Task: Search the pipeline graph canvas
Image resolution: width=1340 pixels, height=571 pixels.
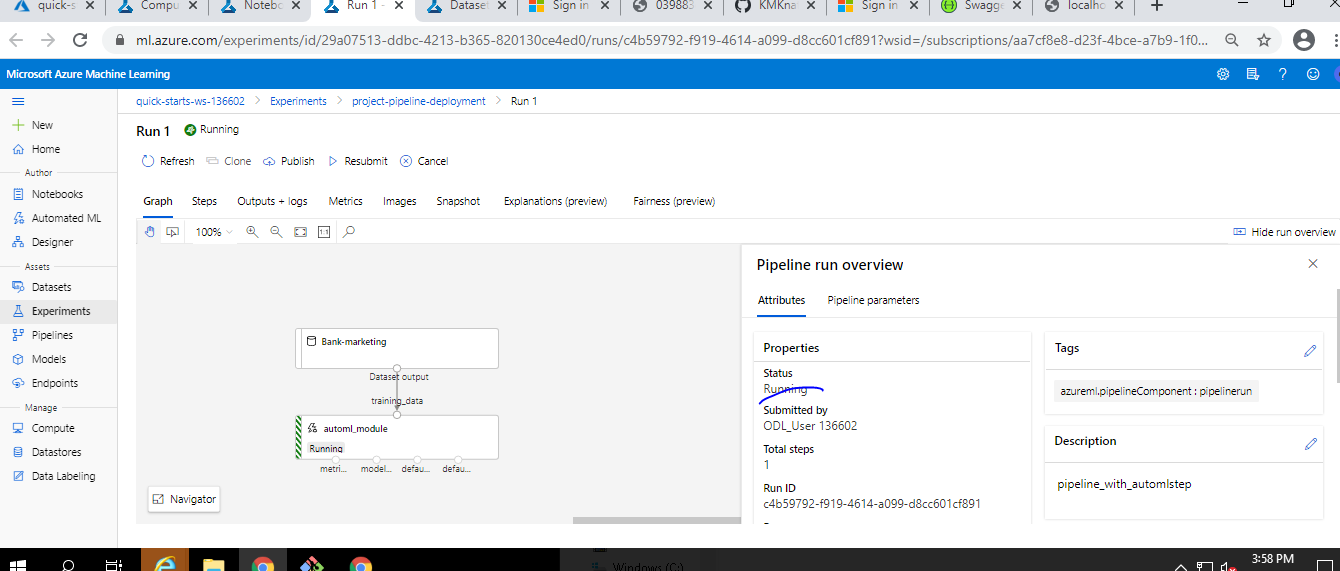Action: [x=349, y=231]
